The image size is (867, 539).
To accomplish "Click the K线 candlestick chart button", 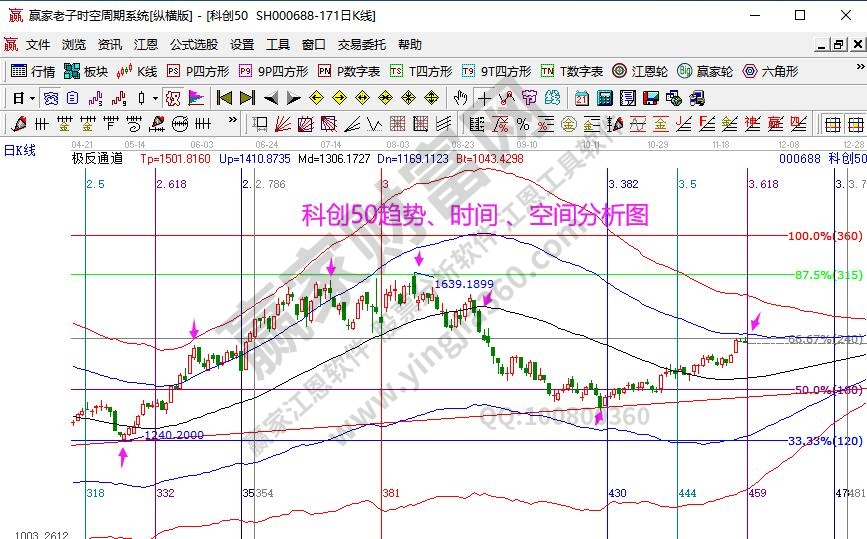I will coord(137,71).
